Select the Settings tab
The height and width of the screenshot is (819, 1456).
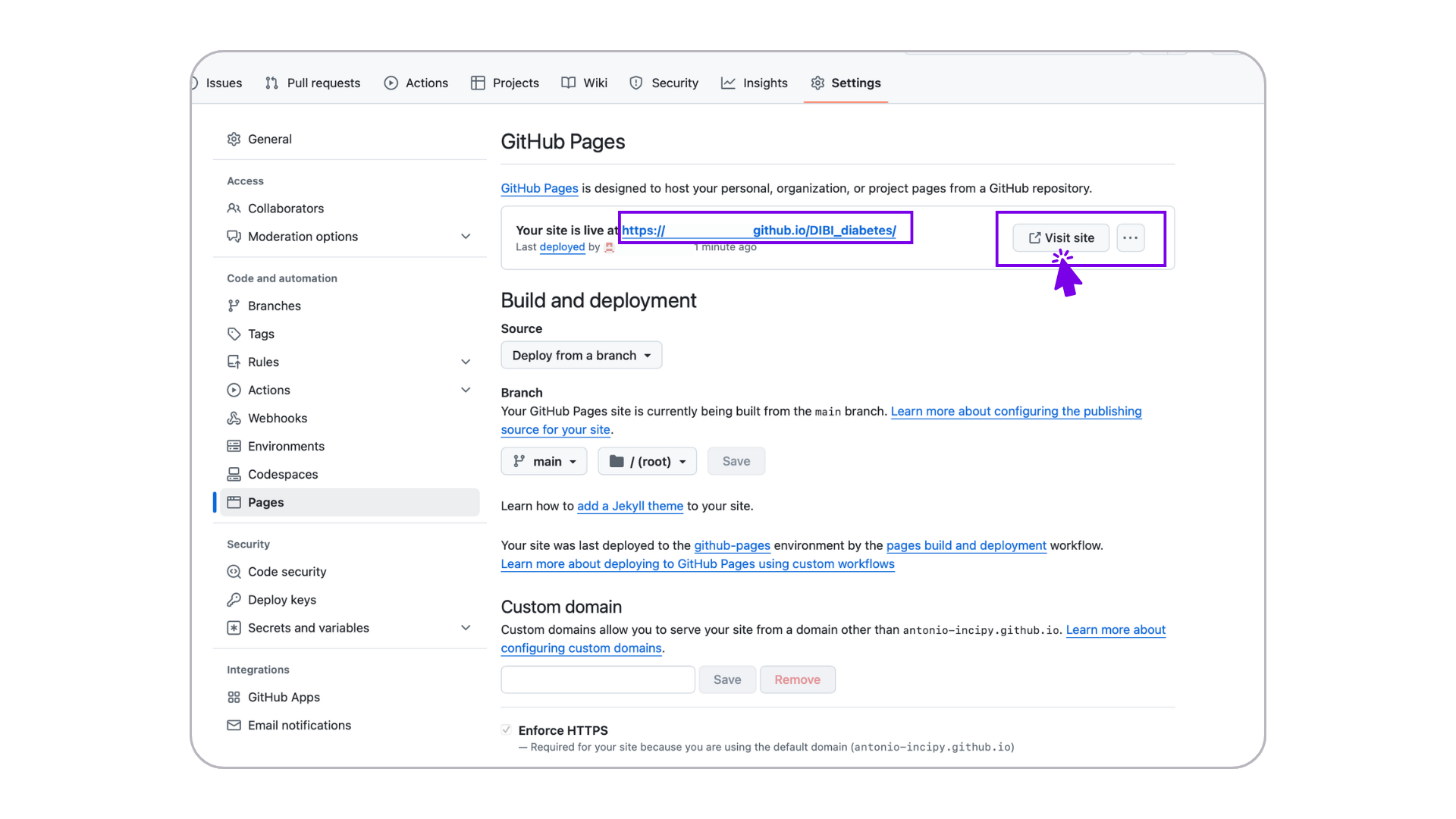click(846, 83)
